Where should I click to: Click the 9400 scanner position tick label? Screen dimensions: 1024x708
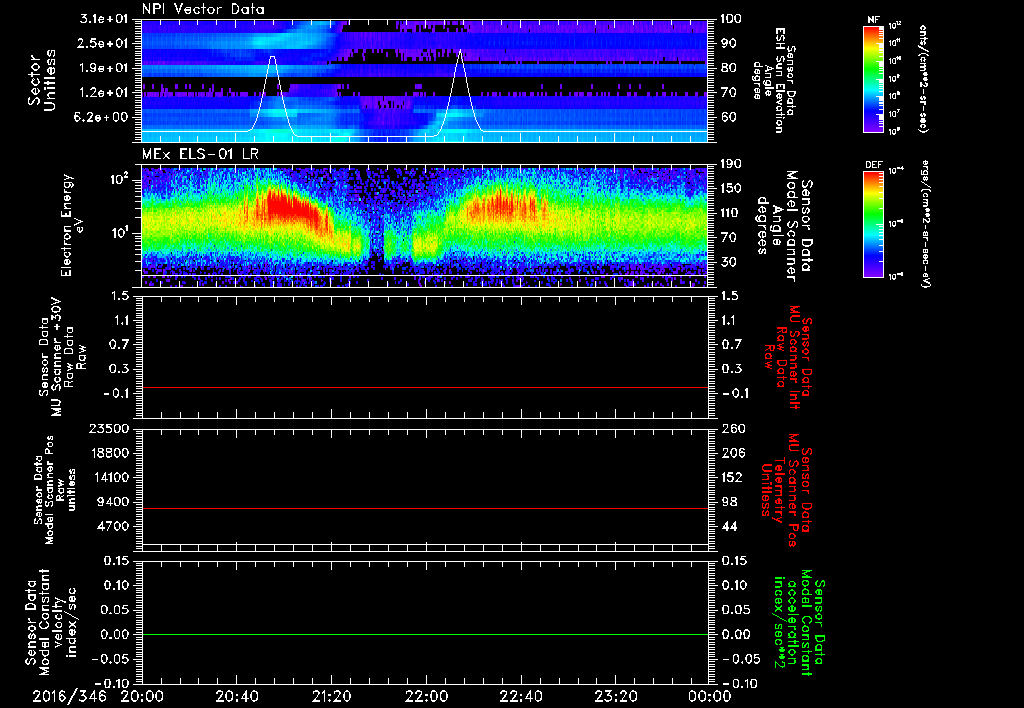[116, 502]
